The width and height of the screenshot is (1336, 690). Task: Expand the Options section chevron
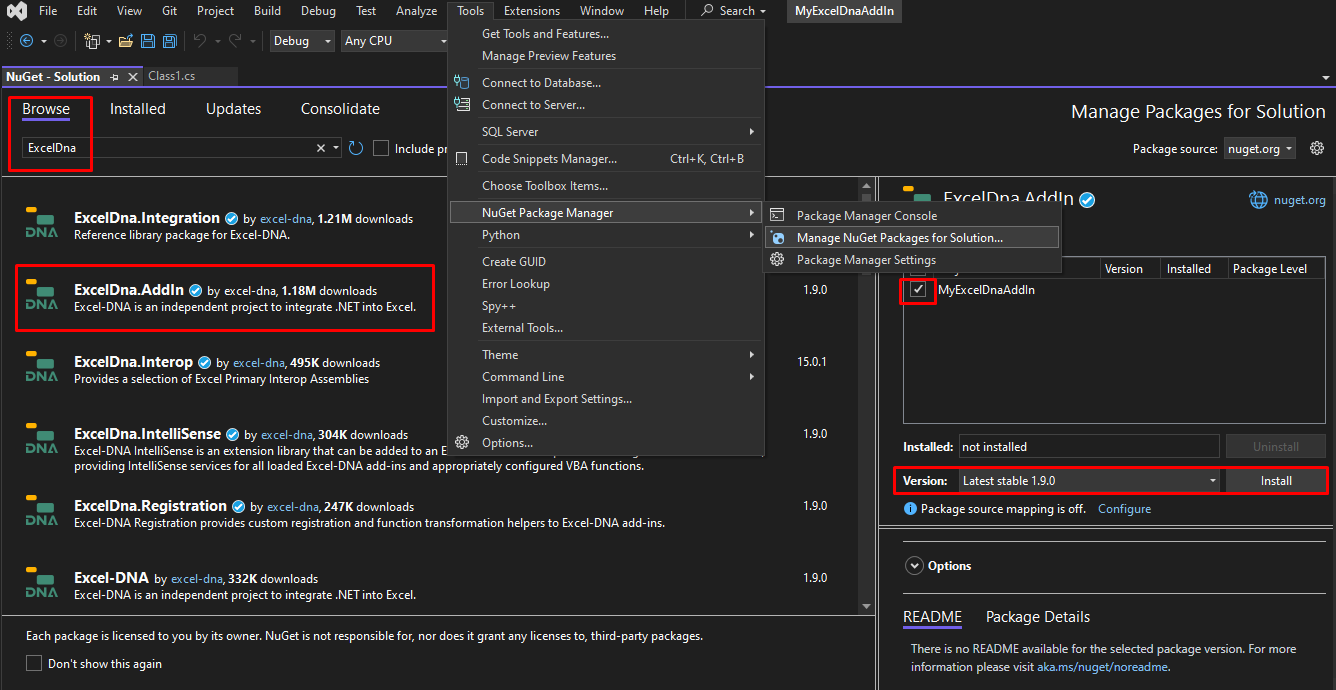point(914,566)
